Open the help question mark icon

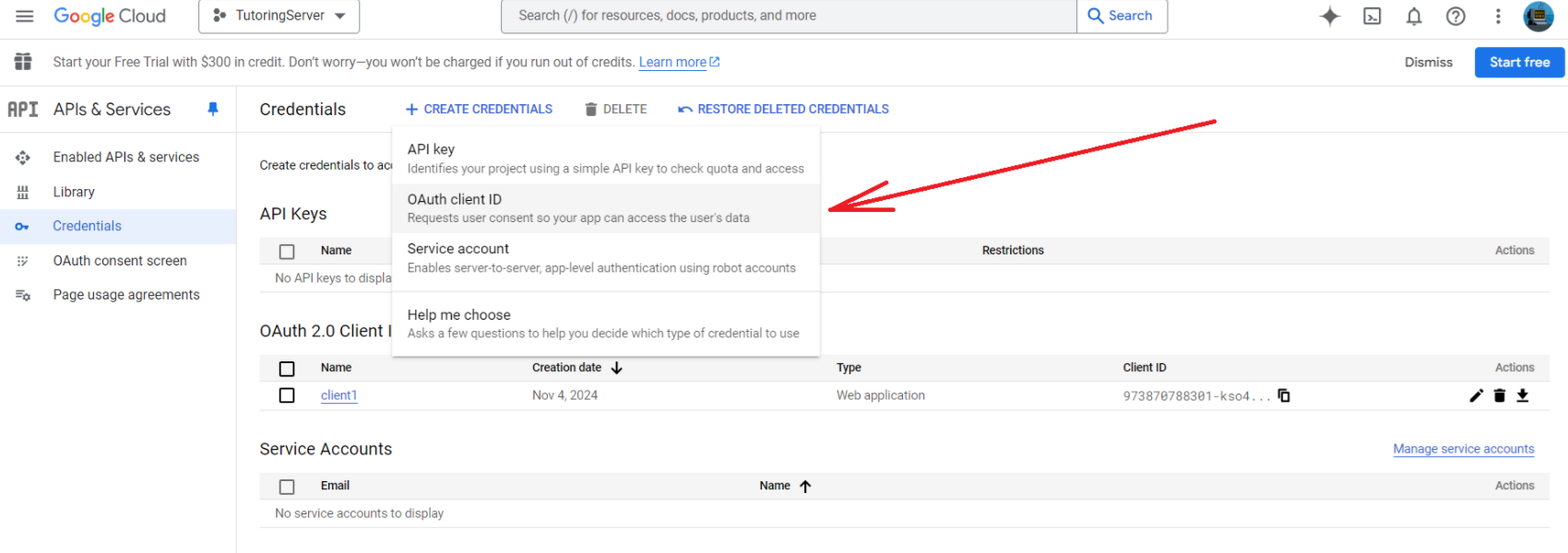[1455, 16]
